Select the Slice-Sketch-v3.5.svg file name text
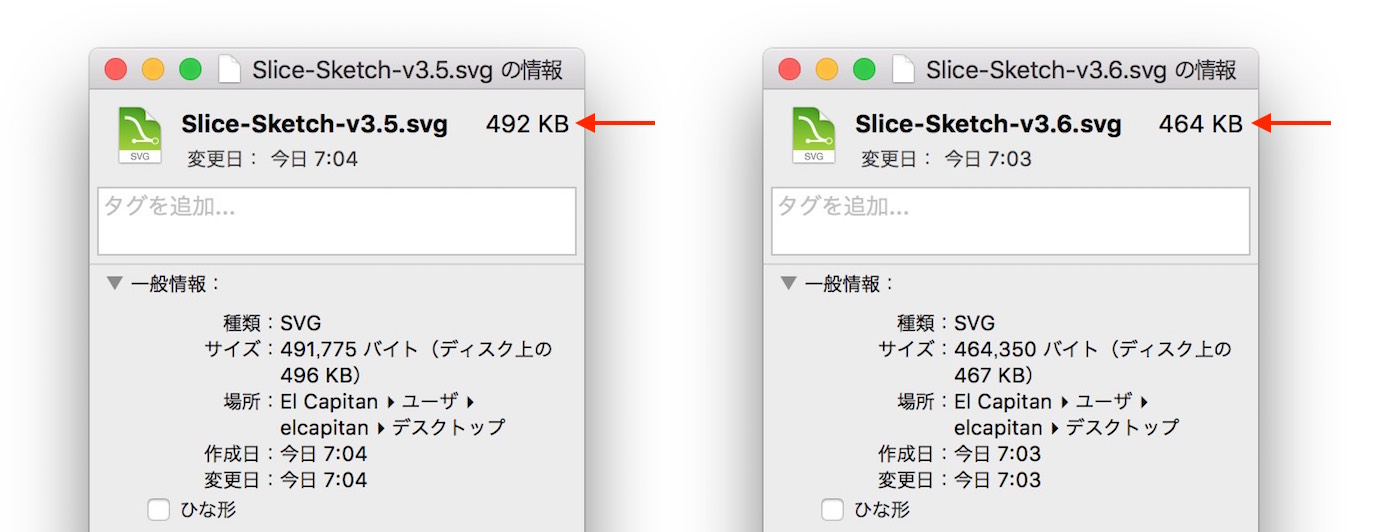1400x532 pixels. click(x=314, y=125)
